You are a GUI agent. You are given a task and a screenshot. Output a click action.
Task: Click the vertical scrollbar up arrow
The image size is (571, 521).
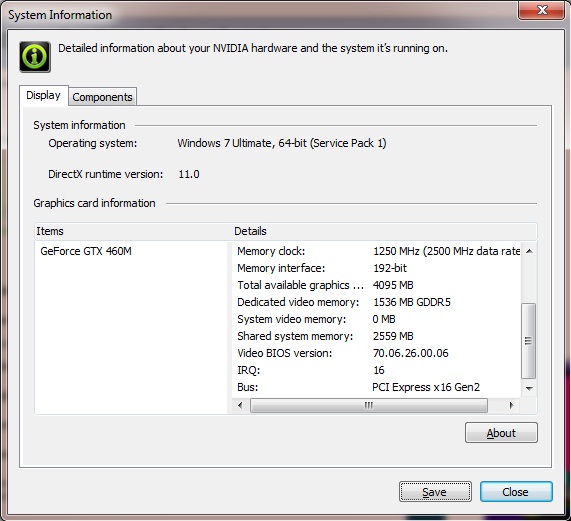(x=529, y=251)
